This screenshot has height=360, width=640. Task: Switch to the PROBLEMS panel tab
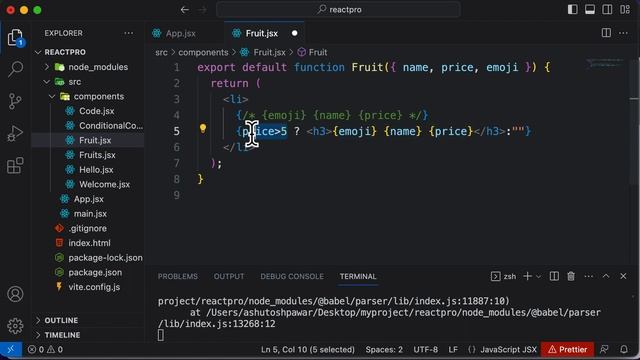pyautogui.click(x=178, y=276)
